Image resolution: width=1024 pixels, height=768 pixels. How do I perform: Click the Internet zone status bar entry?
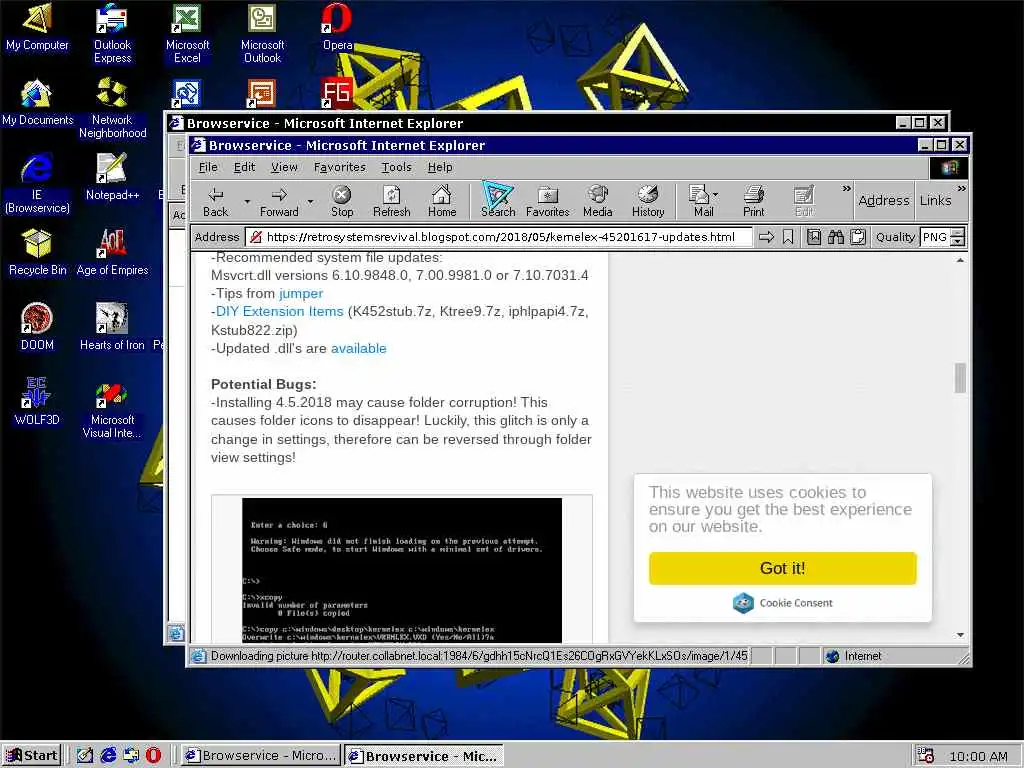coord(854,656)
